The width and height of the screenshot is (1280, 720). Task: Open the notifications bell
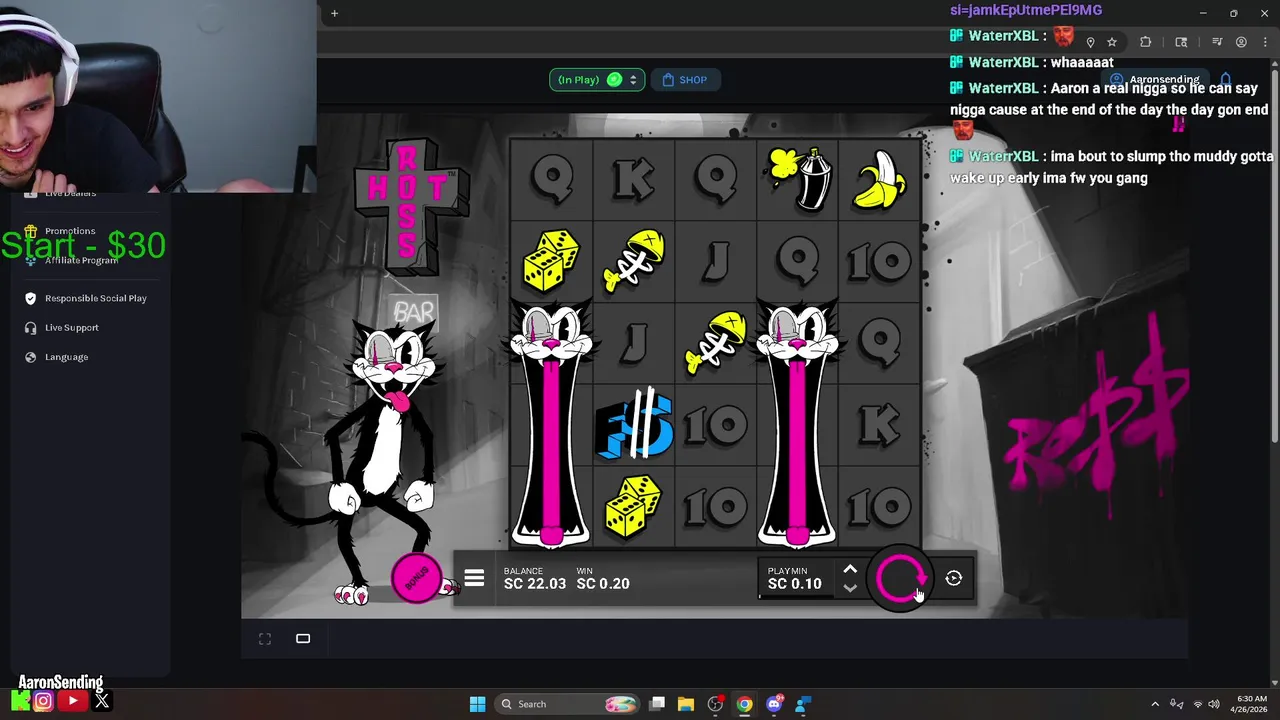click(1226, 79)
